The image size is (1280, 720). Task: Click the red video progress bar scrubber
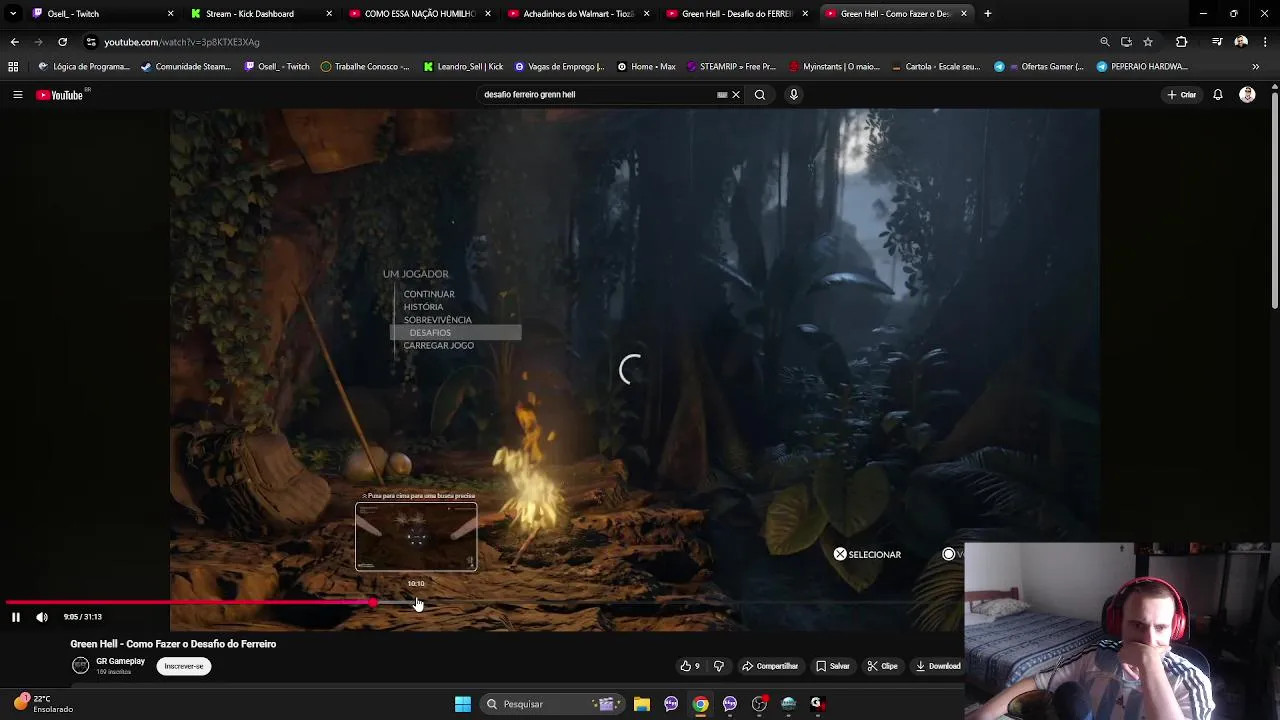373,603
